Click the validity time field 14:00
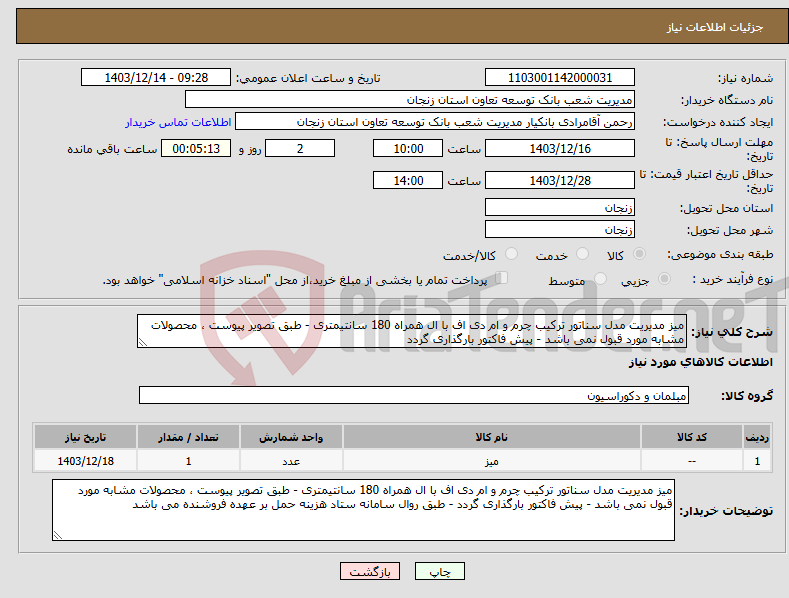This screenshot has height=598, width=789. click(408, 180)
